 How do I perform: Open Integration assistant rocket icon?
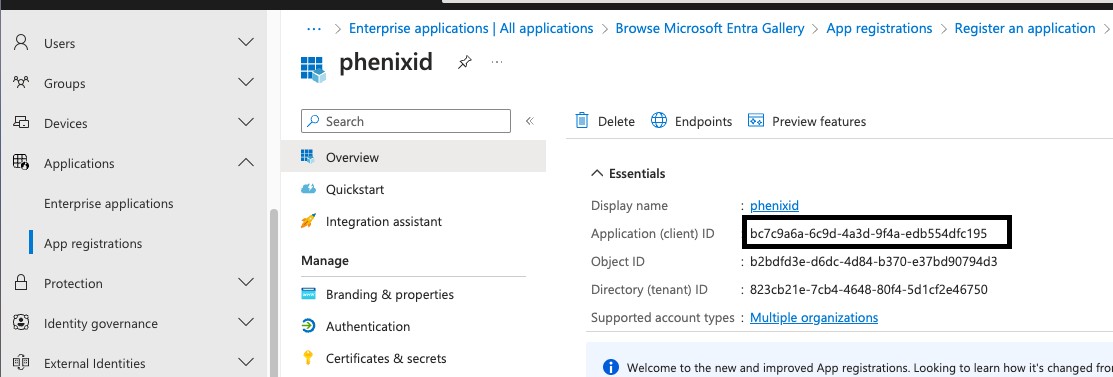click(x=308, y=222)
